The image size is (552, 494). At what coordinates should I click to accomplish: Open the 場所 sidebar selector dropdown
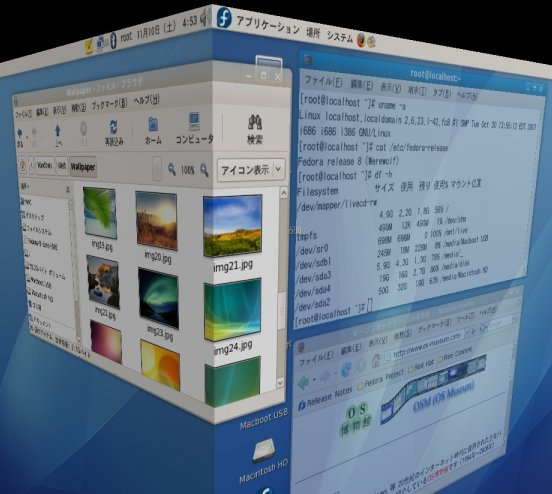pos(25,186)
